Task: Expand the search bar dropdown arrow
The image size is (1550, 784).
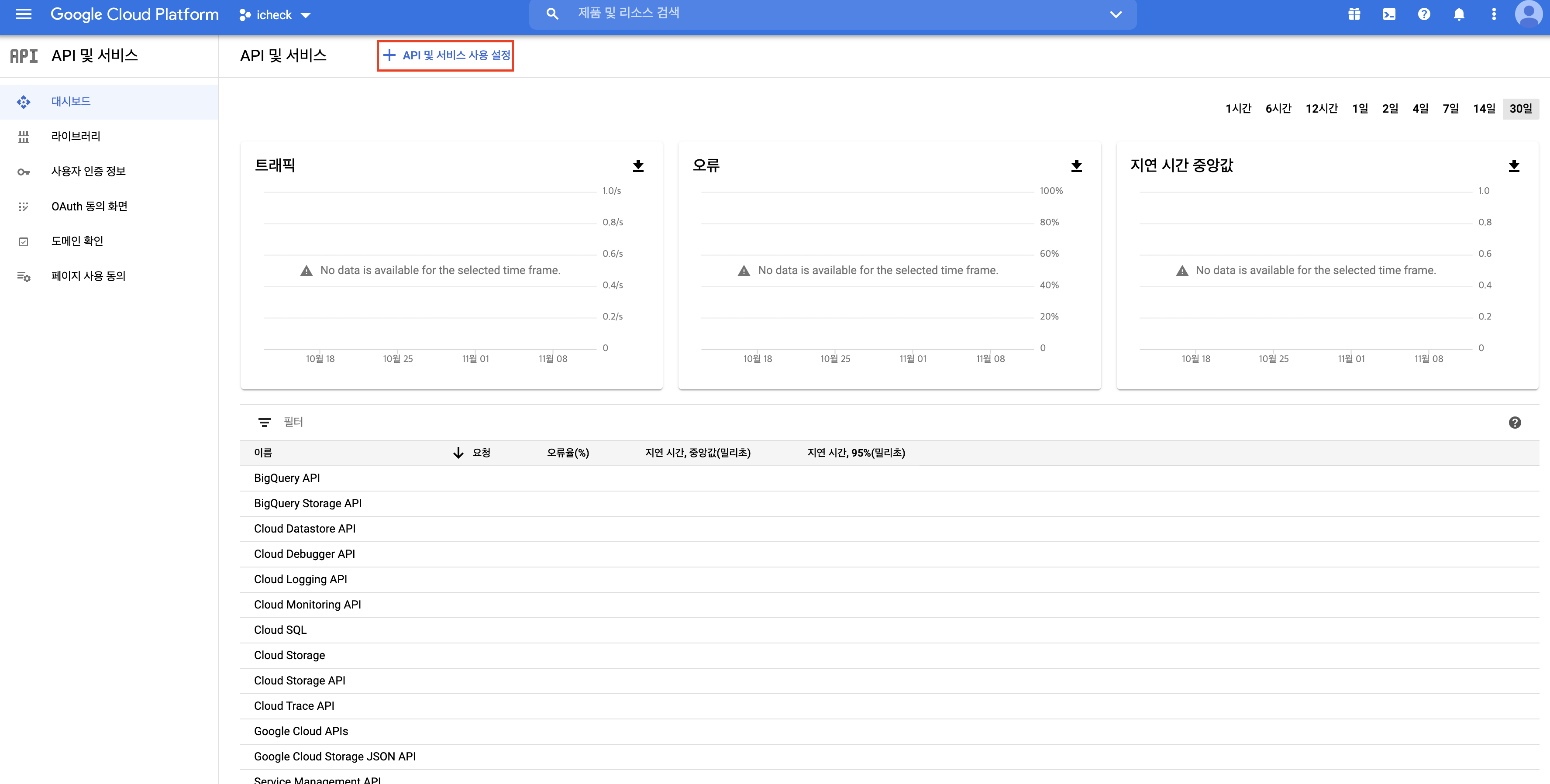Action: (x=1116, y=14)
